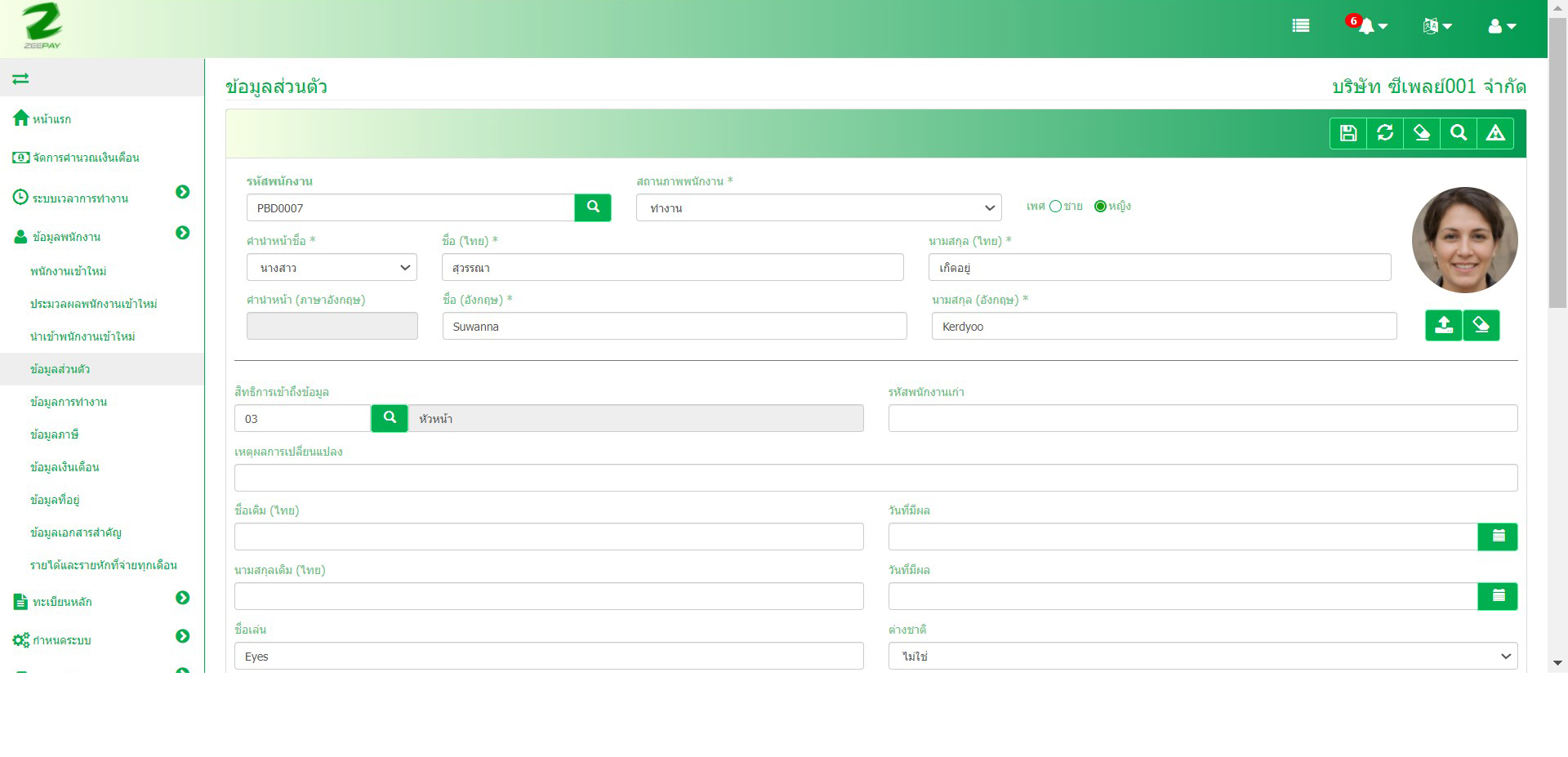Viewport: 1568px width, 757px height.
Task: Open ข้อมูลที่อยู่ sidebar link
Action: [x=55, y=500]
